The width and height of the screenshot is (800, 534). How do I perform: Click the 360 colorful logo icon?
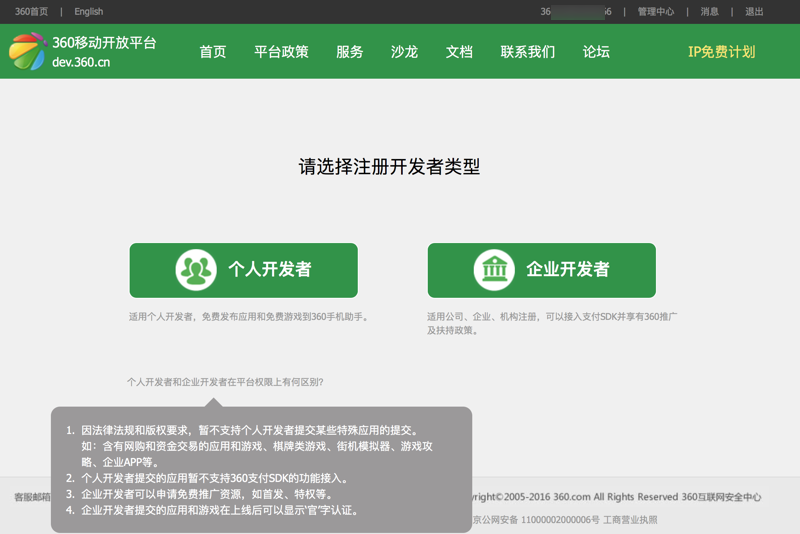[27, 51]
